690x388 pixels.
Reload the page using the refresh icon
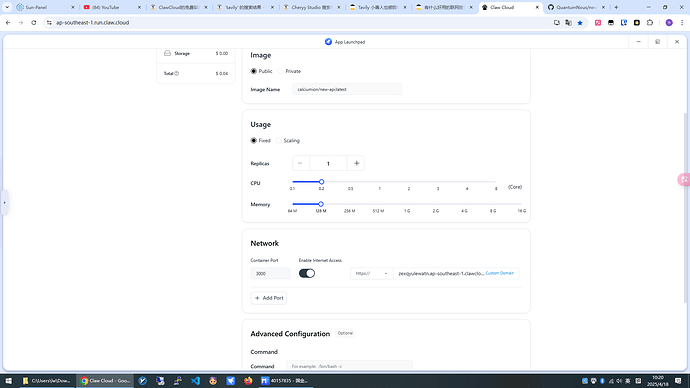(34, 22)
